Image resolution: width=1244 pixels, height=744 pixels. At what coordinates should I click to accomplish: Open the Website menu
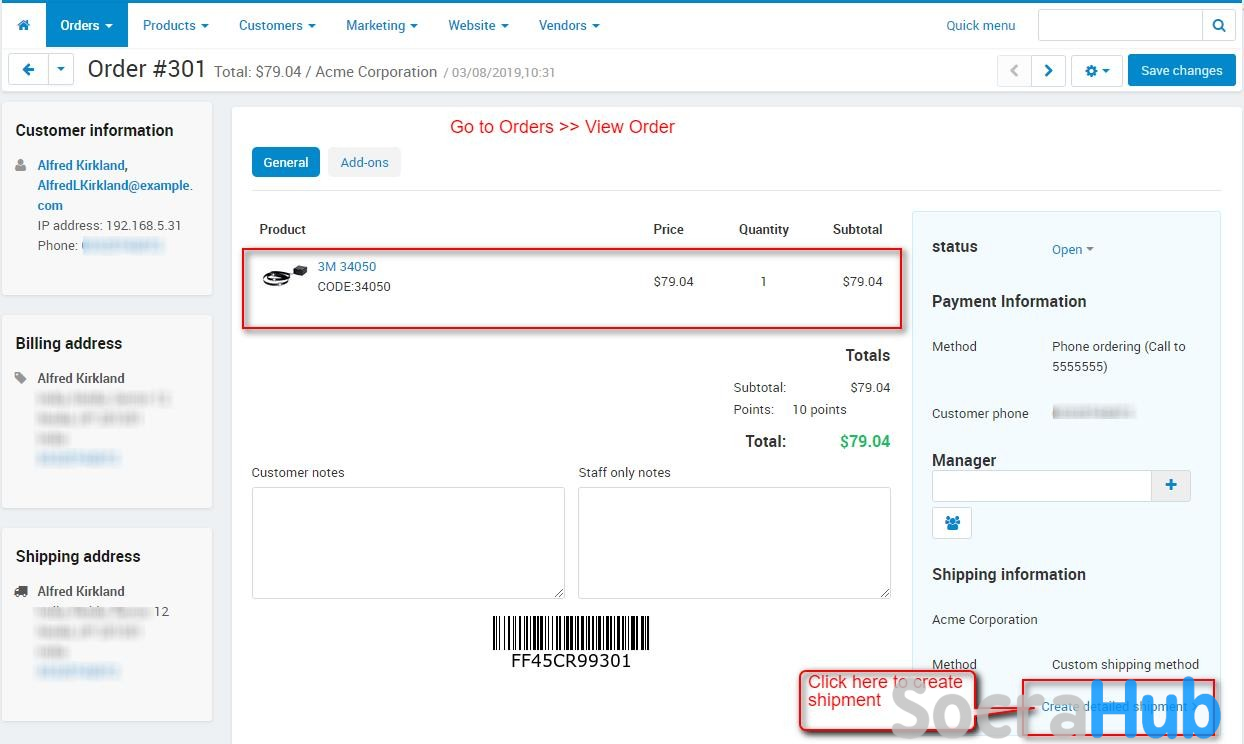point(478,25)
